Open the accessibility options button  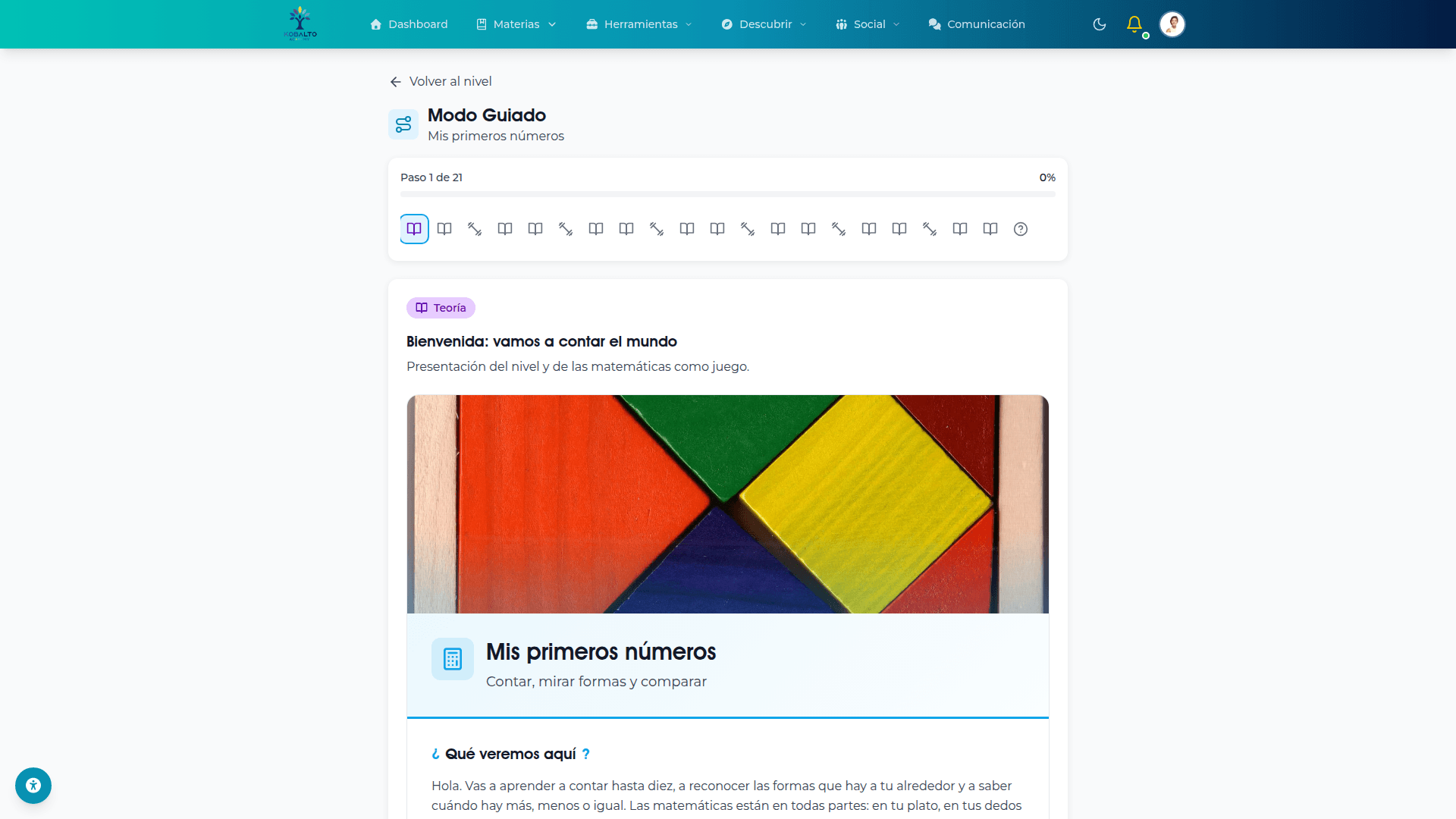33,786
